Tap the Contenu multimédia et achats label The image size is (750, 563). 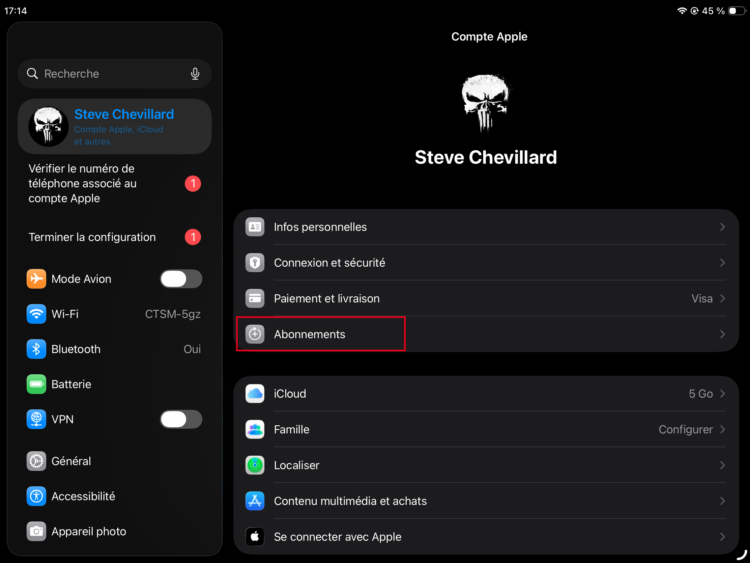coord(350,501)
